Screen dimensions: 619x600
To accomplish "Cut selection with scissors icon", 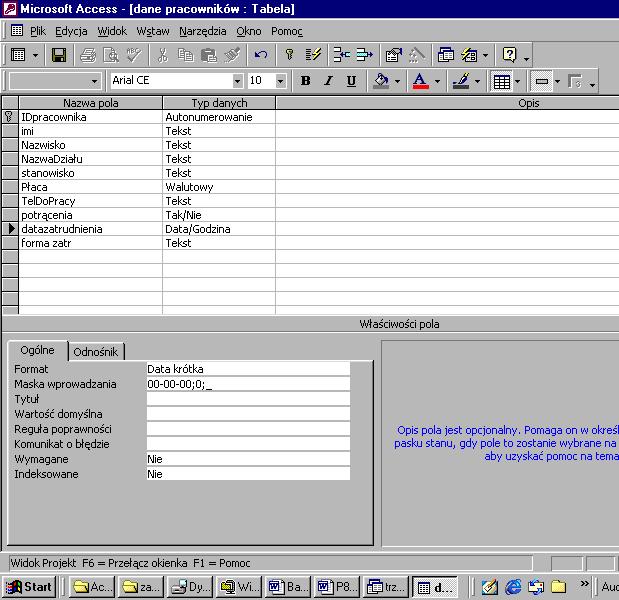I will [x=162, y=55].
